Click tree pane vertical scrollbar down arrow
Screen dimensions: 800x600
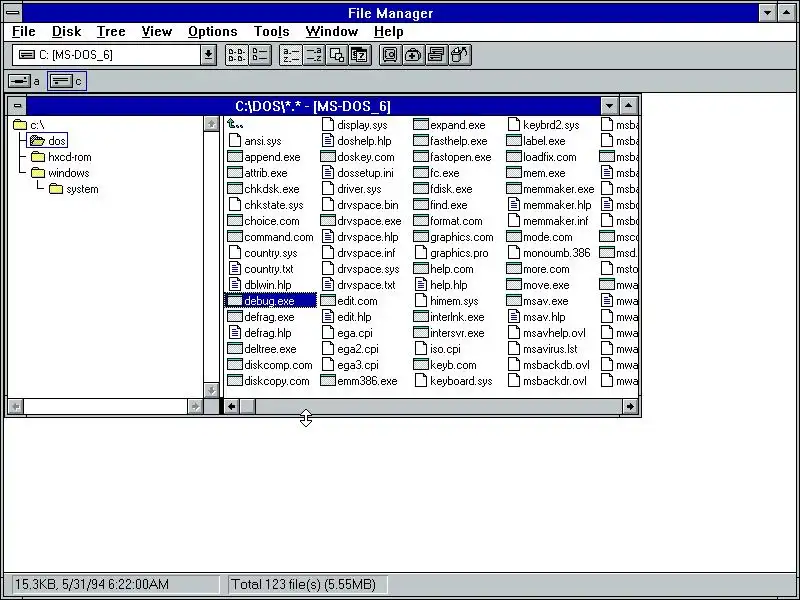(211, 390)
